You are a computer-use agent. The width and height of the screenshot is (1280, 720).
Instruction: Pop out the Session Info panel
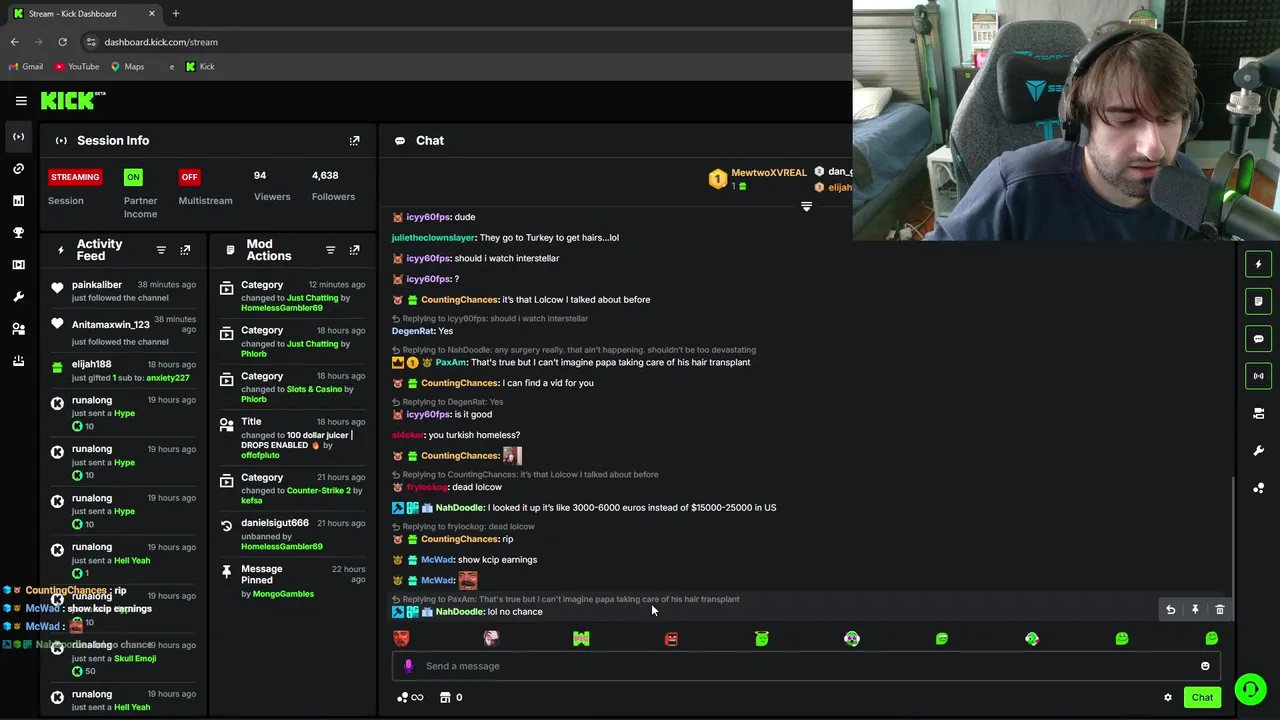coord(354,141)
